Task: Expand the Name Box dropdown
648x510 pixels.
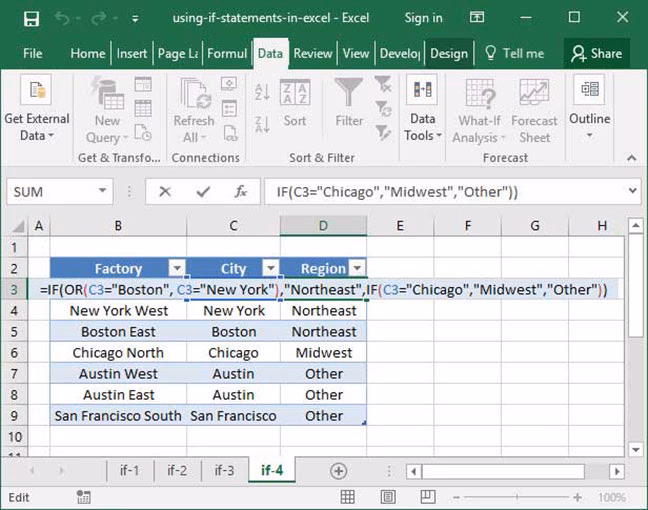Action: [103, 191]
